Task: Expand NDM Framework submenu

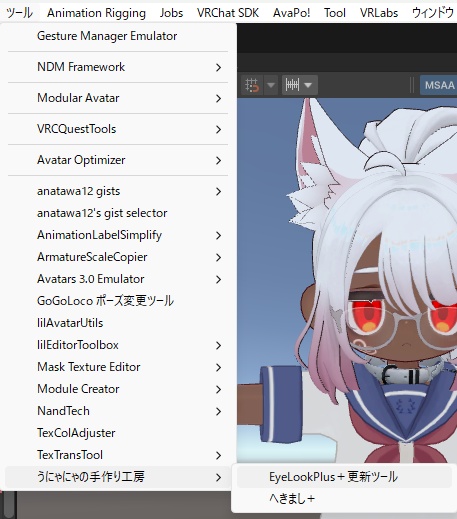Action: (118, 67)
